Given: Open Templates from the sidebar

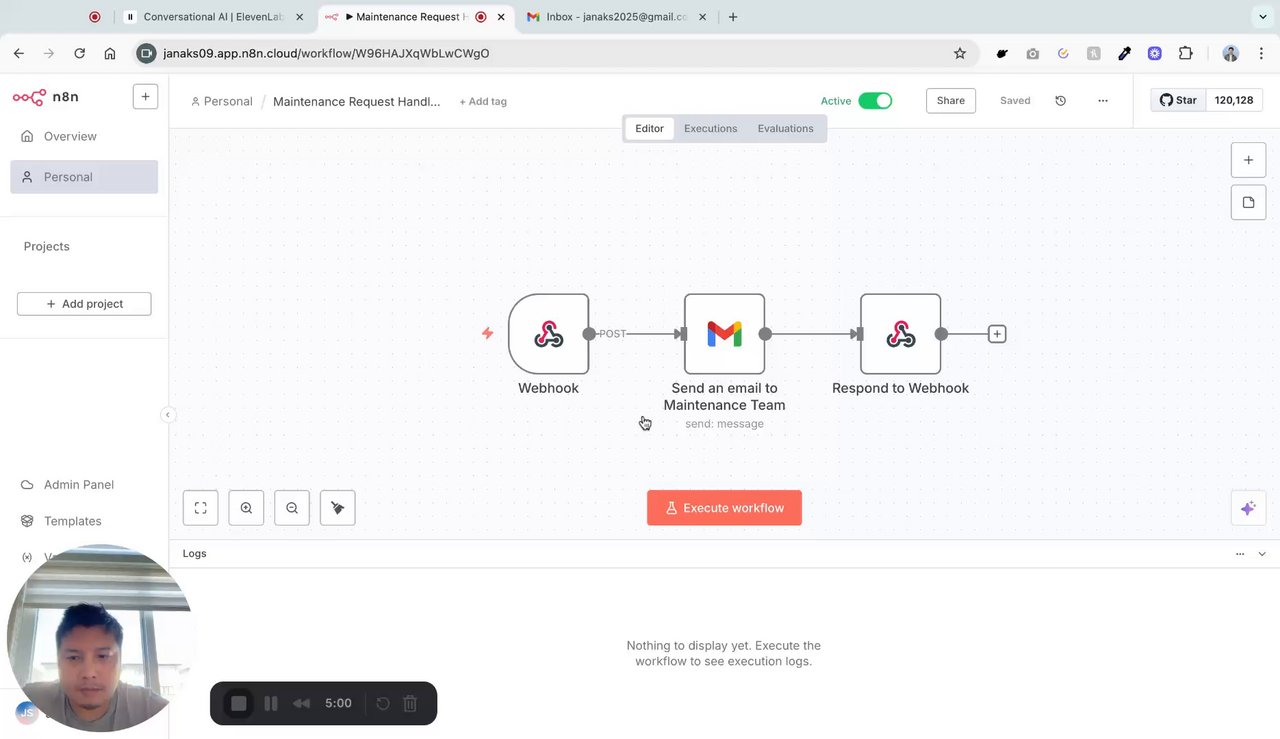Looking at the screenshot, I should 72,521.
